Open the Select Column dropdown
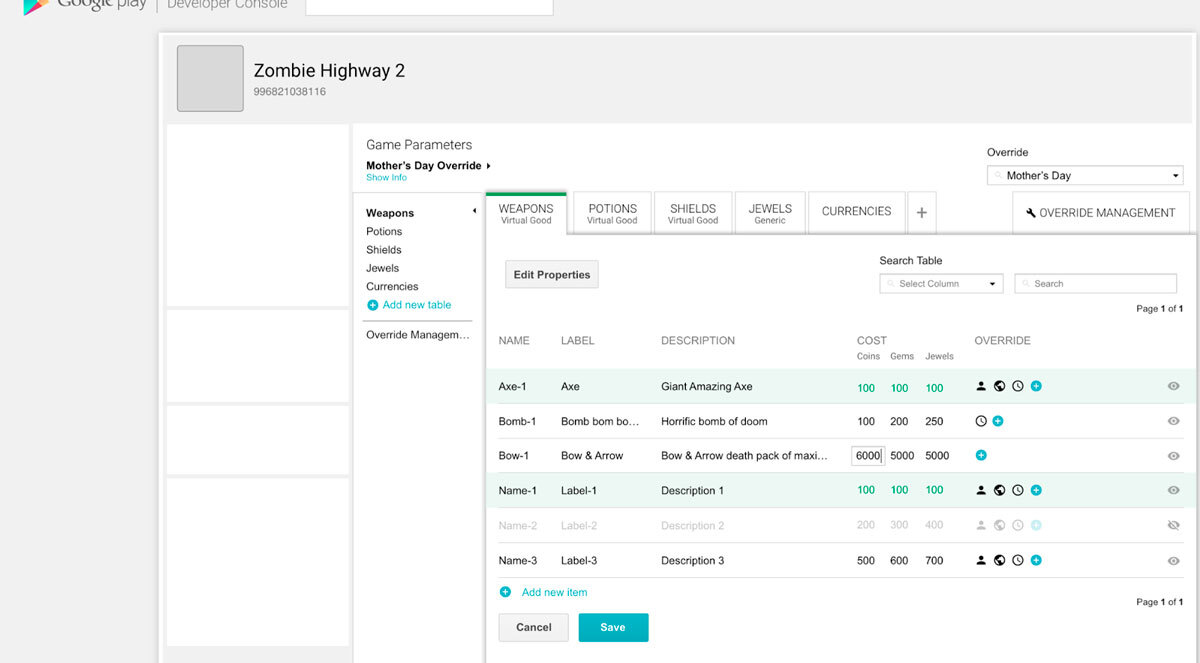Viewport: 1200px width, 663px height. pos(940,284)
